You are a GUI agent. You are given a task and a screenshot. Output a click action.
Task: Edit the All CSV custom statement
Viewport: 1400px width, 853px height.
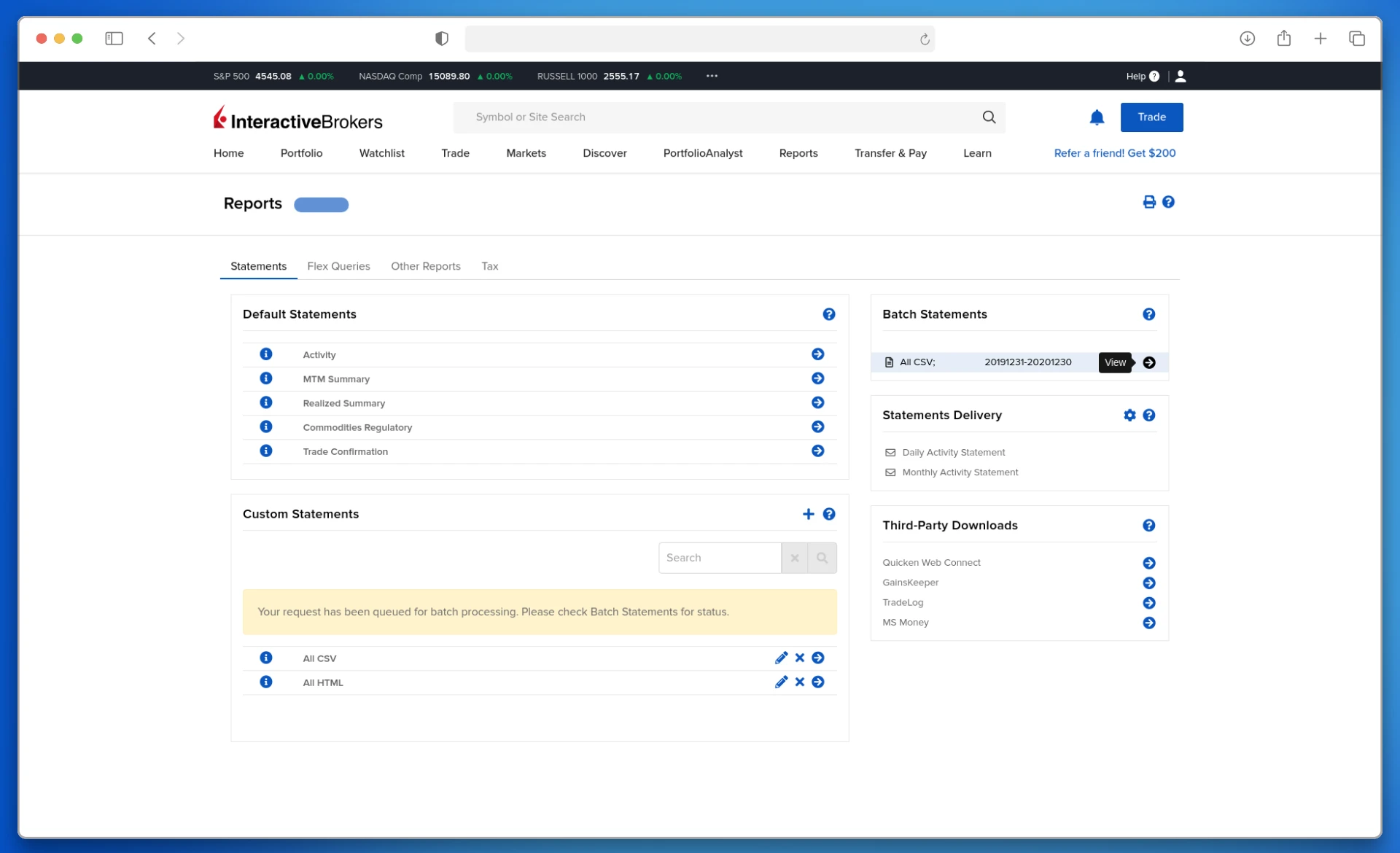tap(781, 658)
